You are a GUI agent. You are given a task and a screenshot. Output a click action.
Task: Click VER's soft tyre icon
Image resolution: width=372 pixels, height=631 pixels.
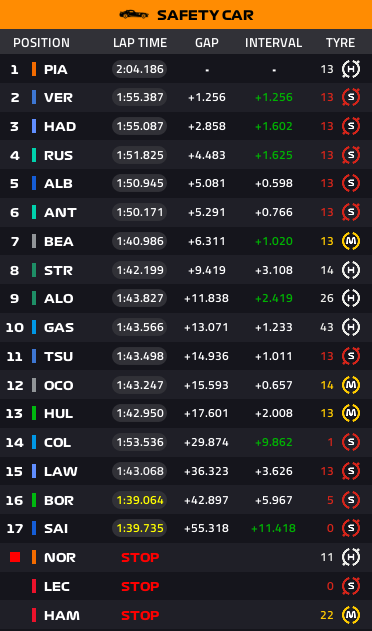pos(351,97)
